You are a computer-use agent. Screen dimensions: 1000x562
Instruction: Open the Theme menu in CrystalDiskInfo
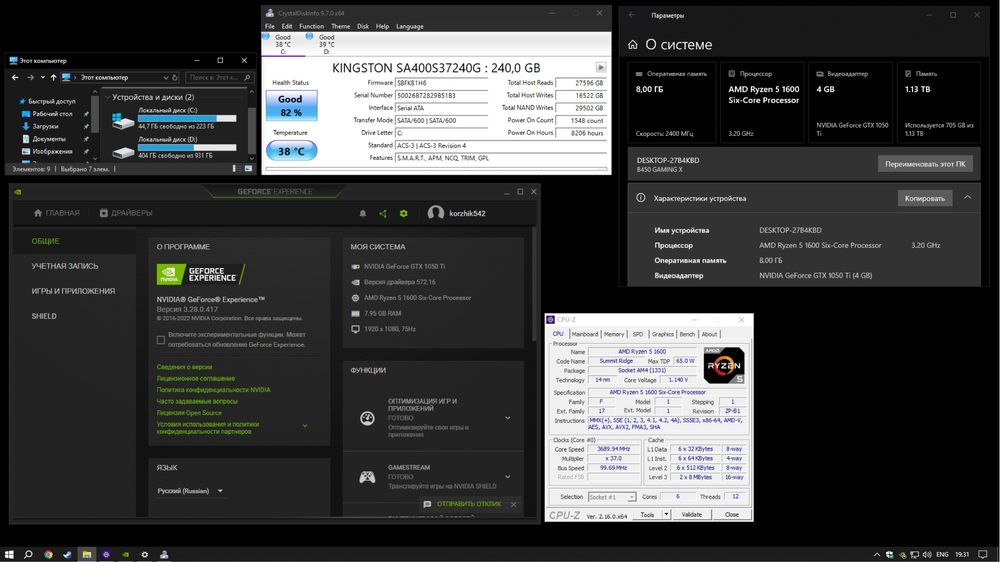pyautogui.click(x=340, y=26)
